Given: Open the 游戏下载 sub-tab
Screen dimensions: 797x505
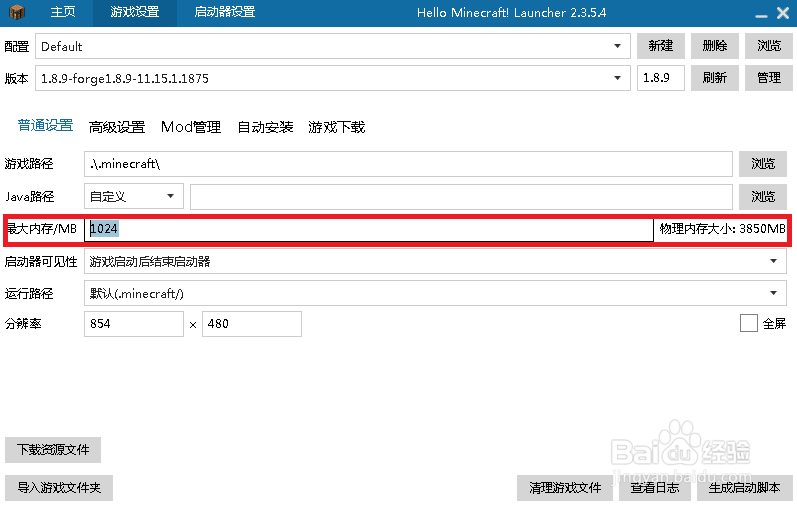Looking at the screenshot, I should pyautogui.click(x=336, y=127).
